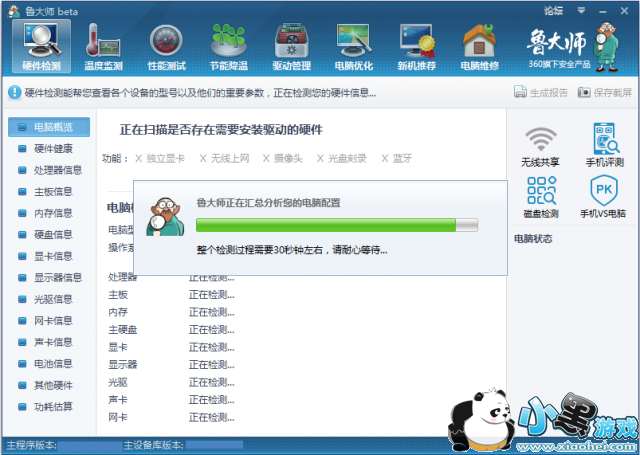The height and width of the screenshot is (455, 640).
Task: Open the 论坛 forum link
Action: pyautogui.click(x=553, y=11)
